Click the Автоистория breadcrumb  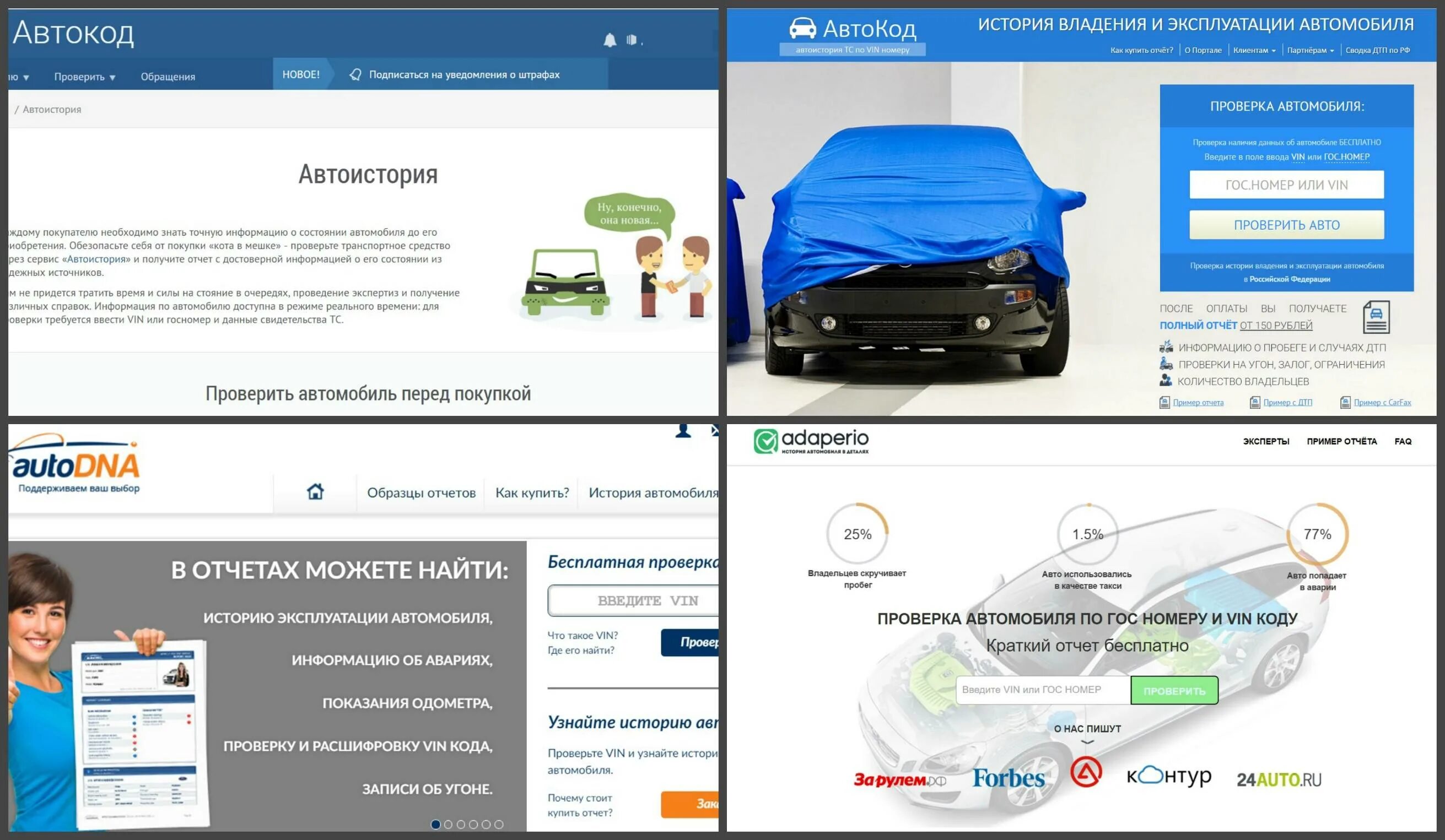point(52,110)
